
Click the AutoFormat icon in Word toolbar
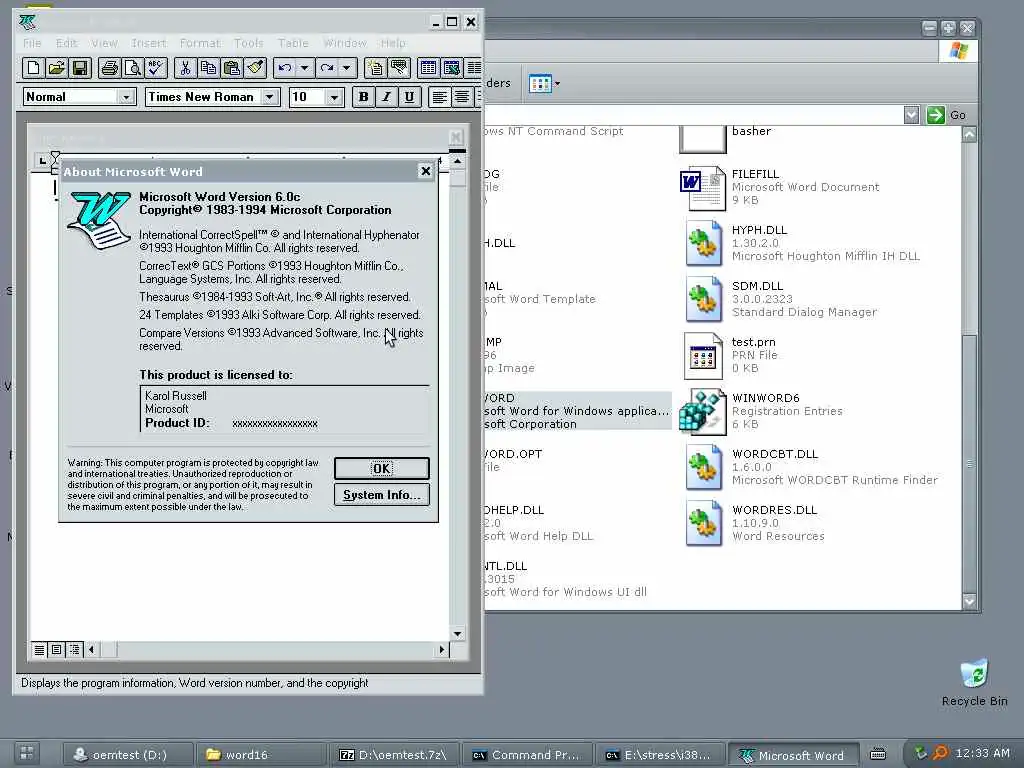[376, 68]
